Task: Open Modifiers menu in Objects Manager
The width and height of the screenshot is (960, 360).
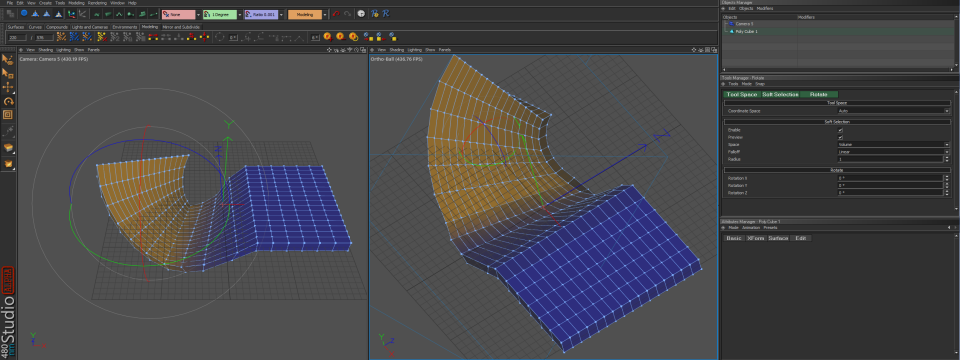Action: pyautogui.click(x=765, y=9)
